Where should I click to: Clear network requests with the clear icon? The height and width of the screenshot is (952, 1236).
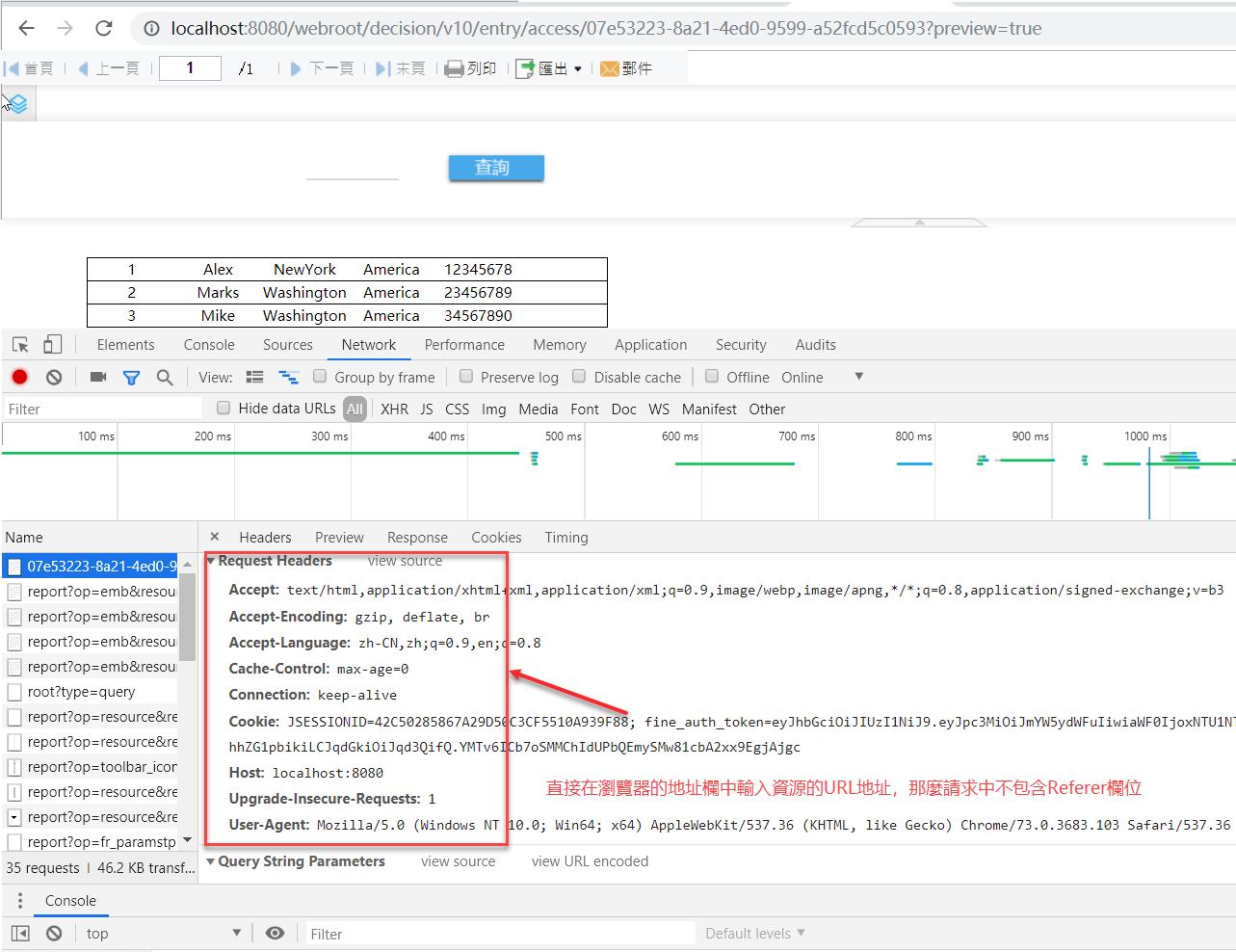tap(54, 377)
